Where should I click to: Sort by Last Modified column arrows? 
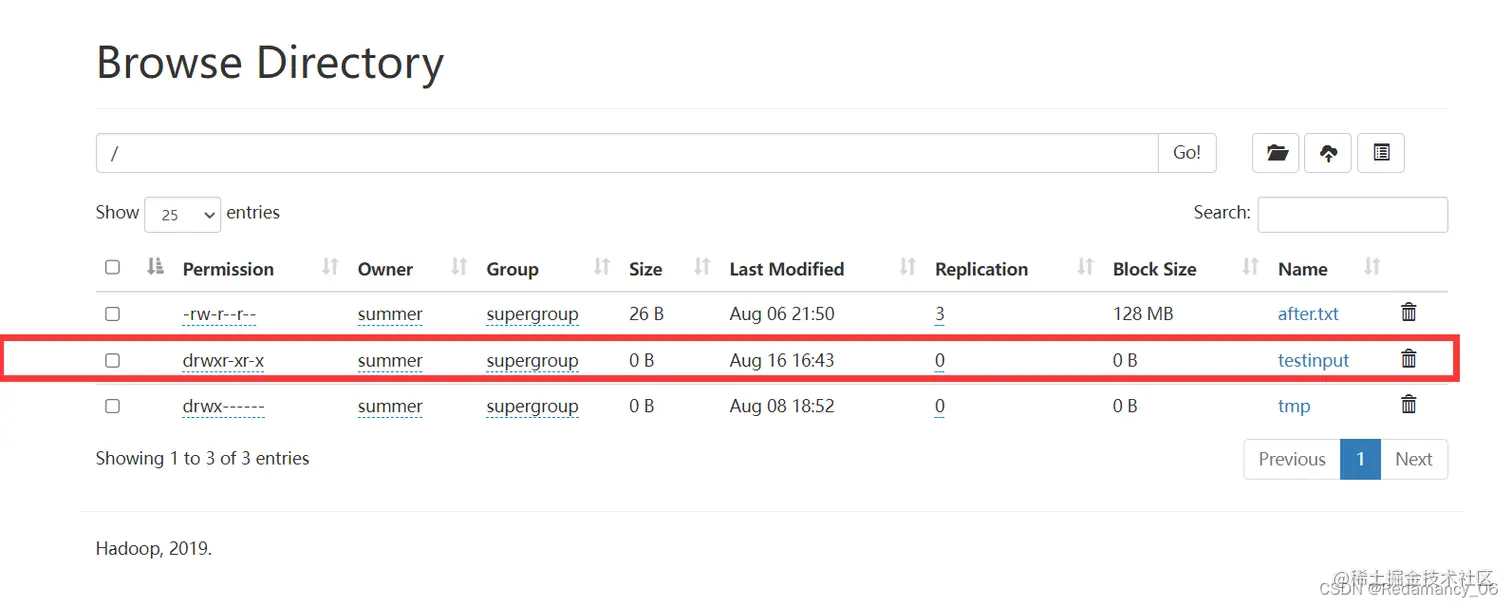[x=907, y=267]
